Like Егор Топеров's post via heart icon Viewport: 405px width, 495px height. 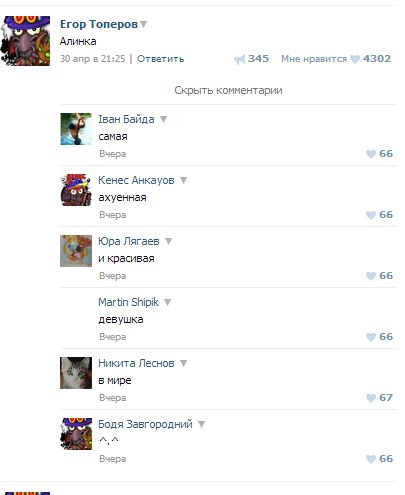355,59
